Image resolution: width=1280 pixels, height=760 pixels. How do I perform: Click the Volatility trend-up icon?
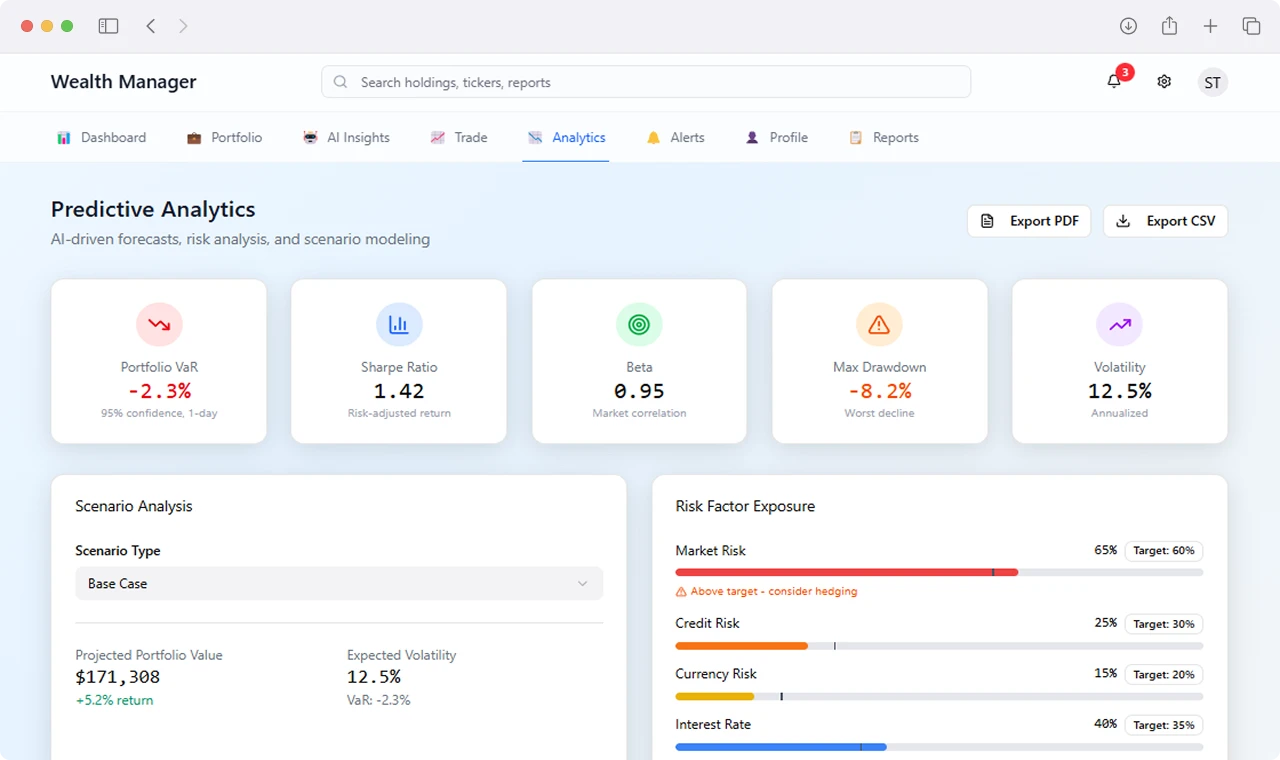pos(1119,324)
